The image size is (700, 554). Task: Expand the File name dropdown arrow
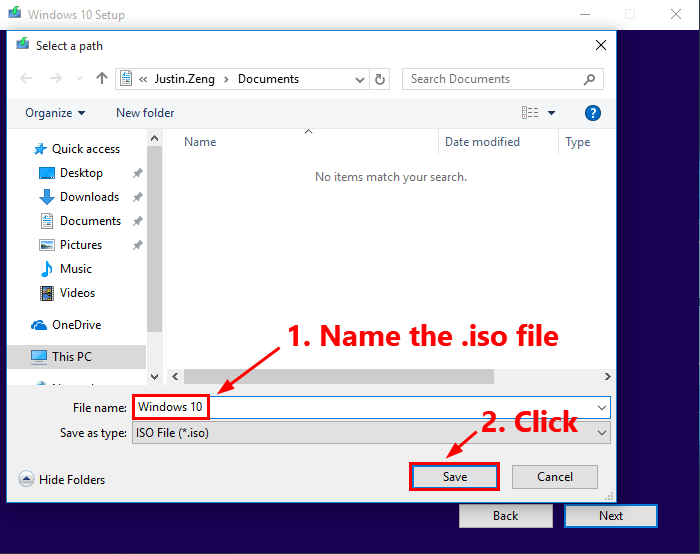602,408
